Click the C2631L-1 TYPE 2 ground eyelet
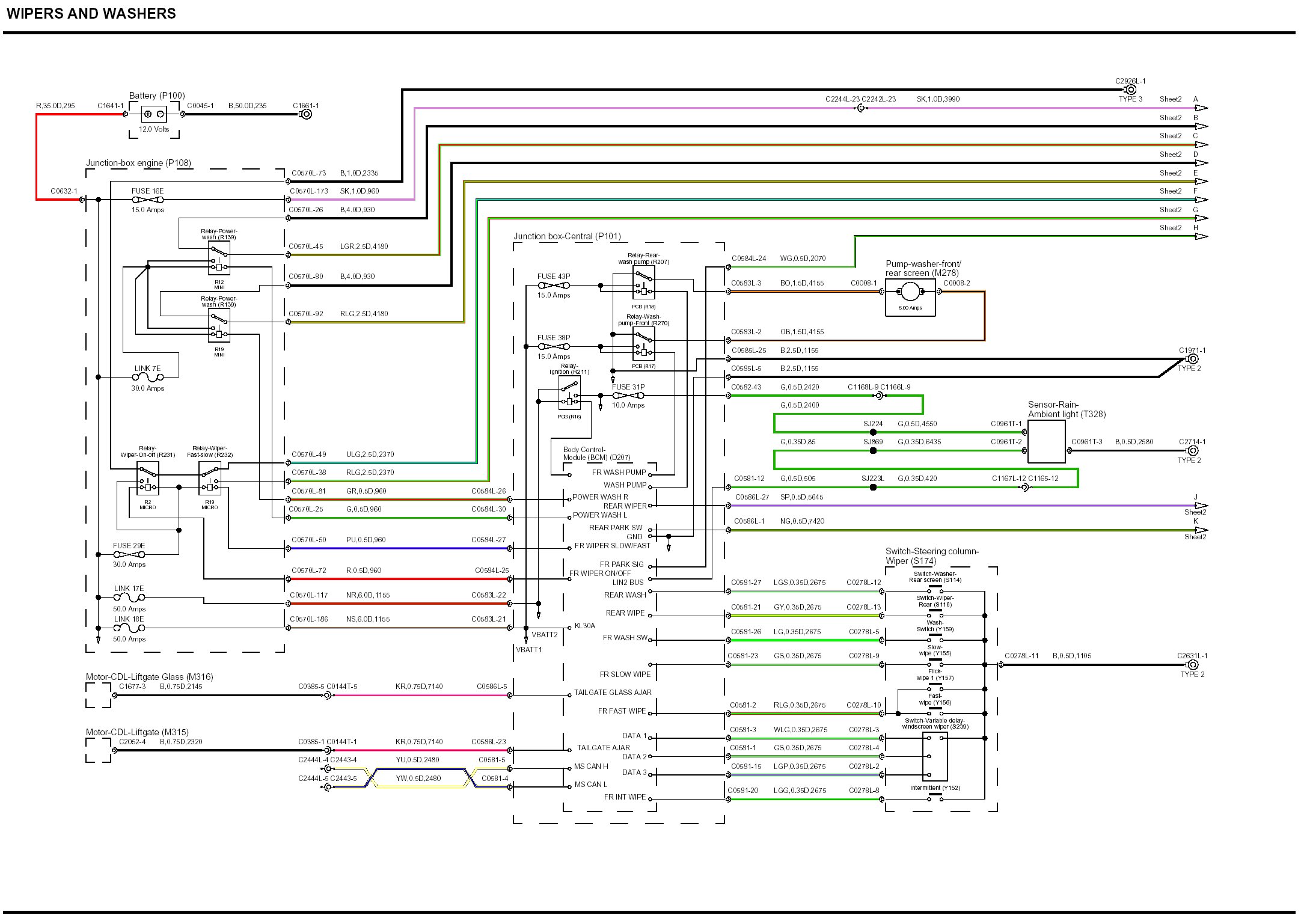This screenshot has height=924, width=1301. coord(1193,665)
